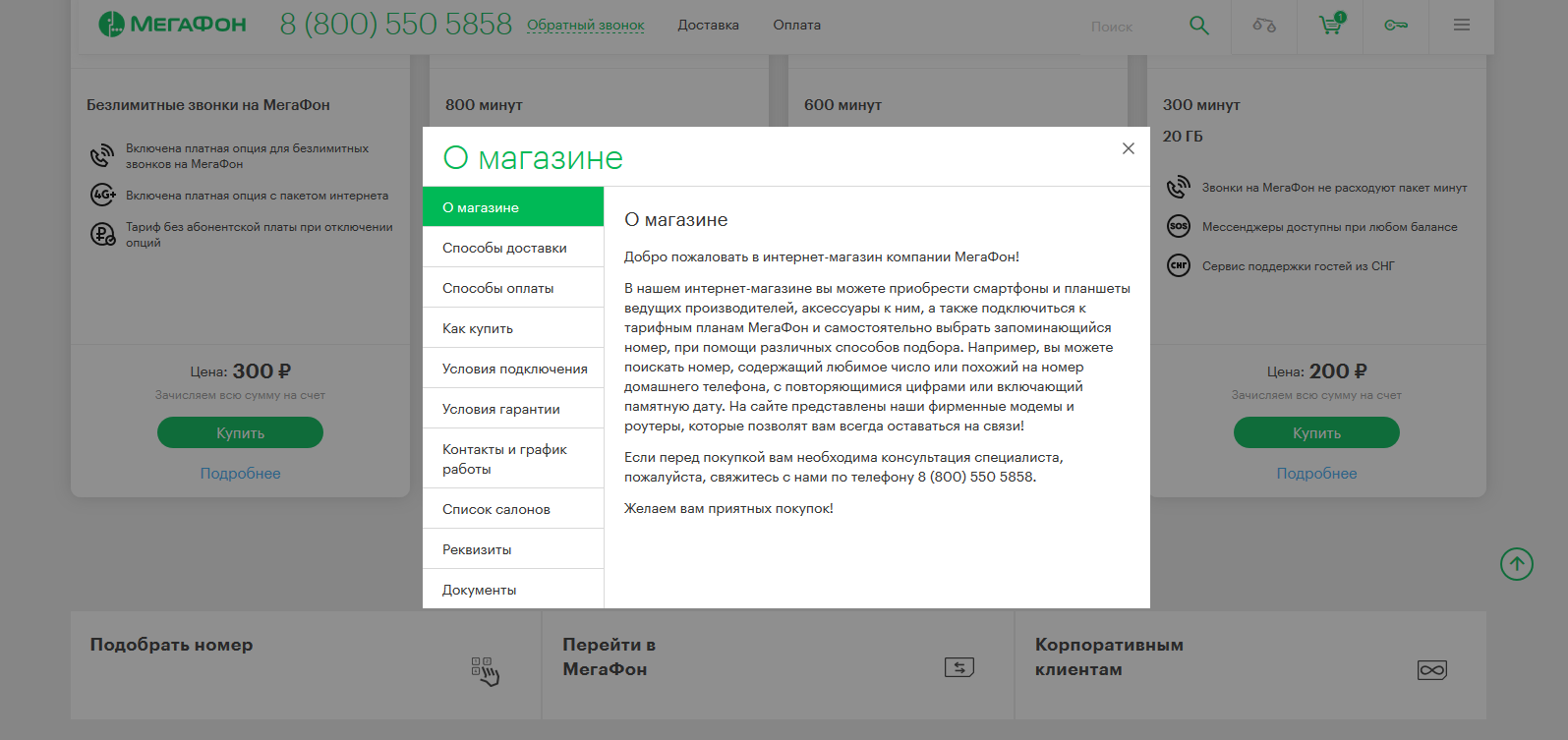Open the "Реквизиты" section
The width and height of the screenshot is (1568, 740).
(x=513, y=549)
